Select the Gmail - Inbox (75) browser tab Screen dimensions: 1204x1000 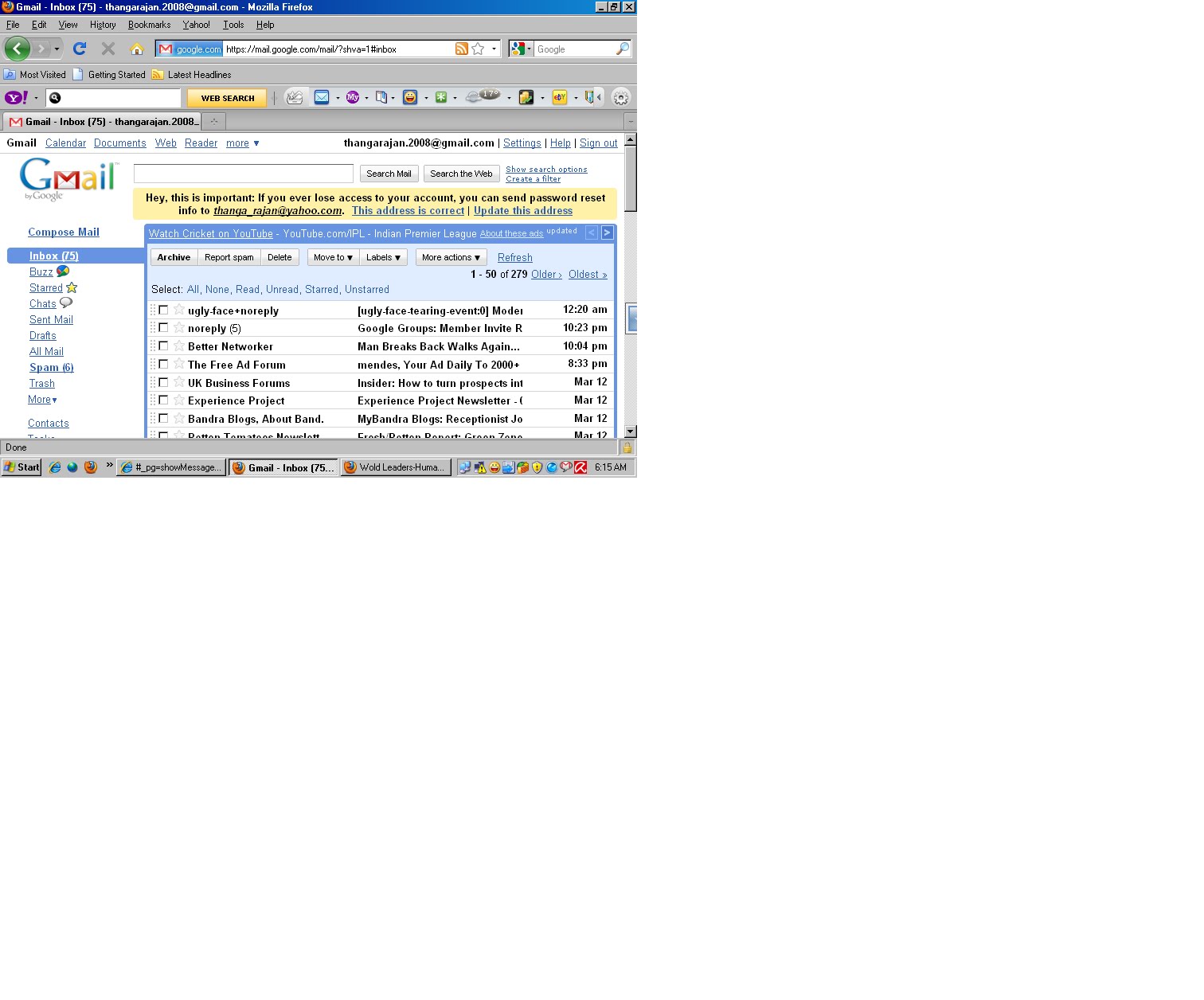pyautogui.click(x=102, y=122)
